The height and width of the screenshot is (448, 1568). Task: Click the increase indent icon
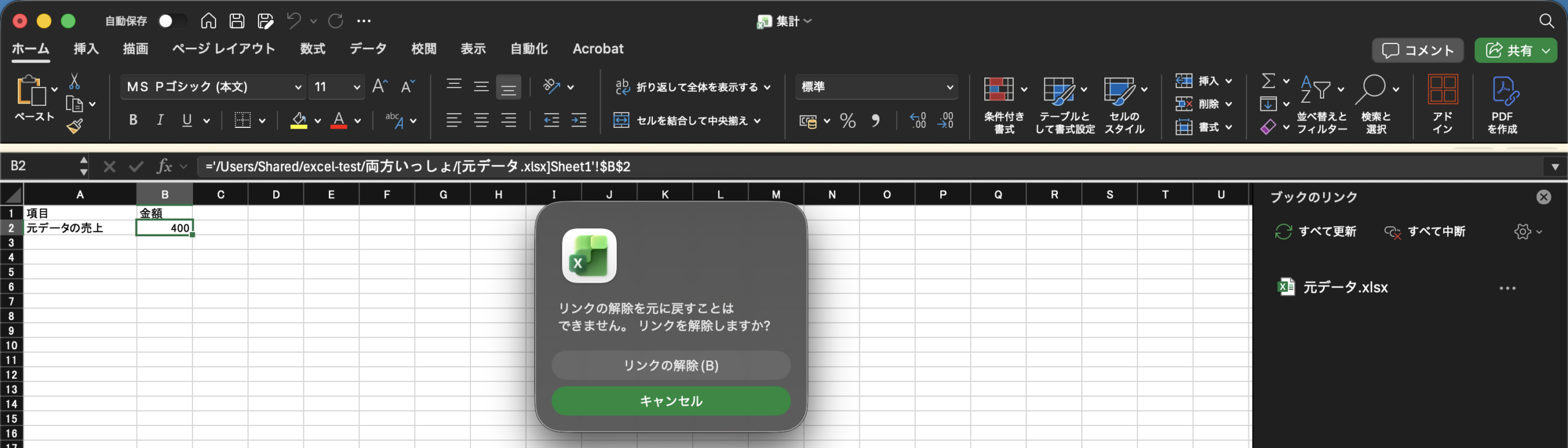pyautogui.click(x=579, y=121)
